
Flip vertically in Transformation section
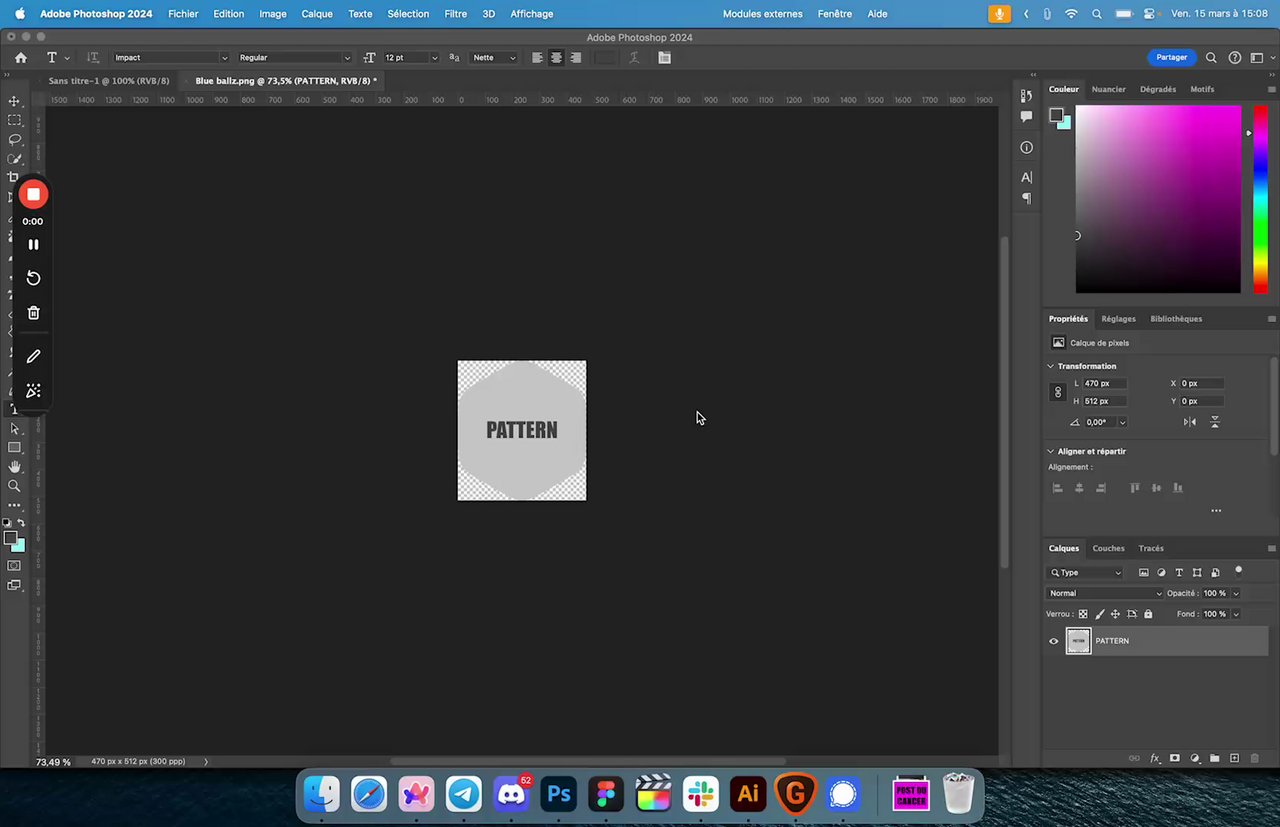1215,422
